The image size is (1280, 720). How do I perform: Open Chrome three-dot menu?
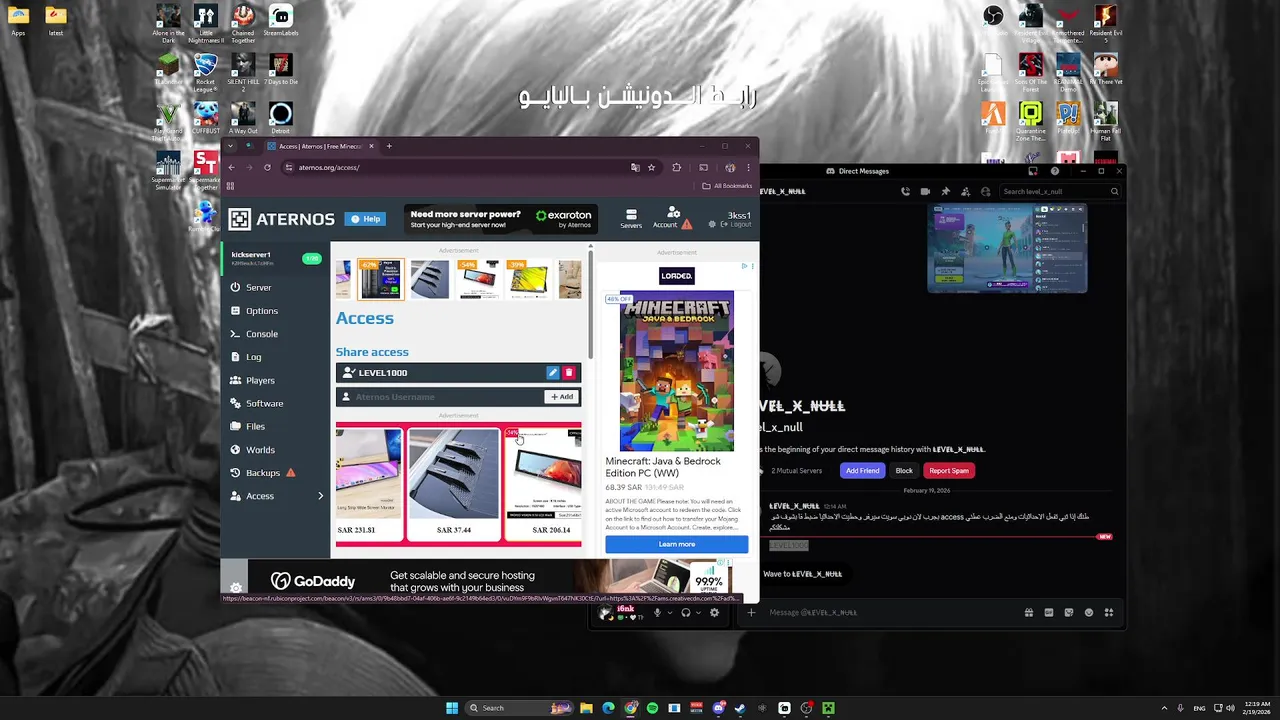(748, 167)
